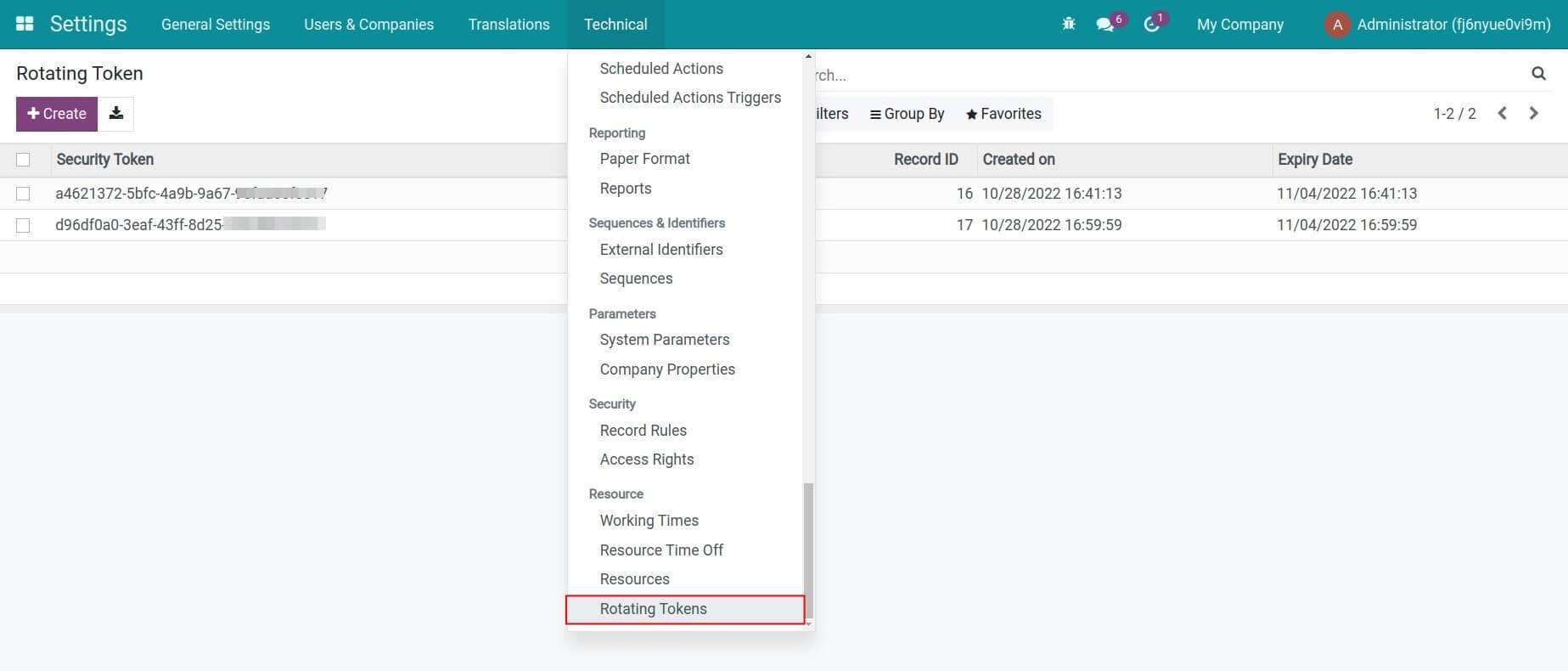Go to next page arrow
Viewport: 1568px width, 671px height.
click(1533, 114)
